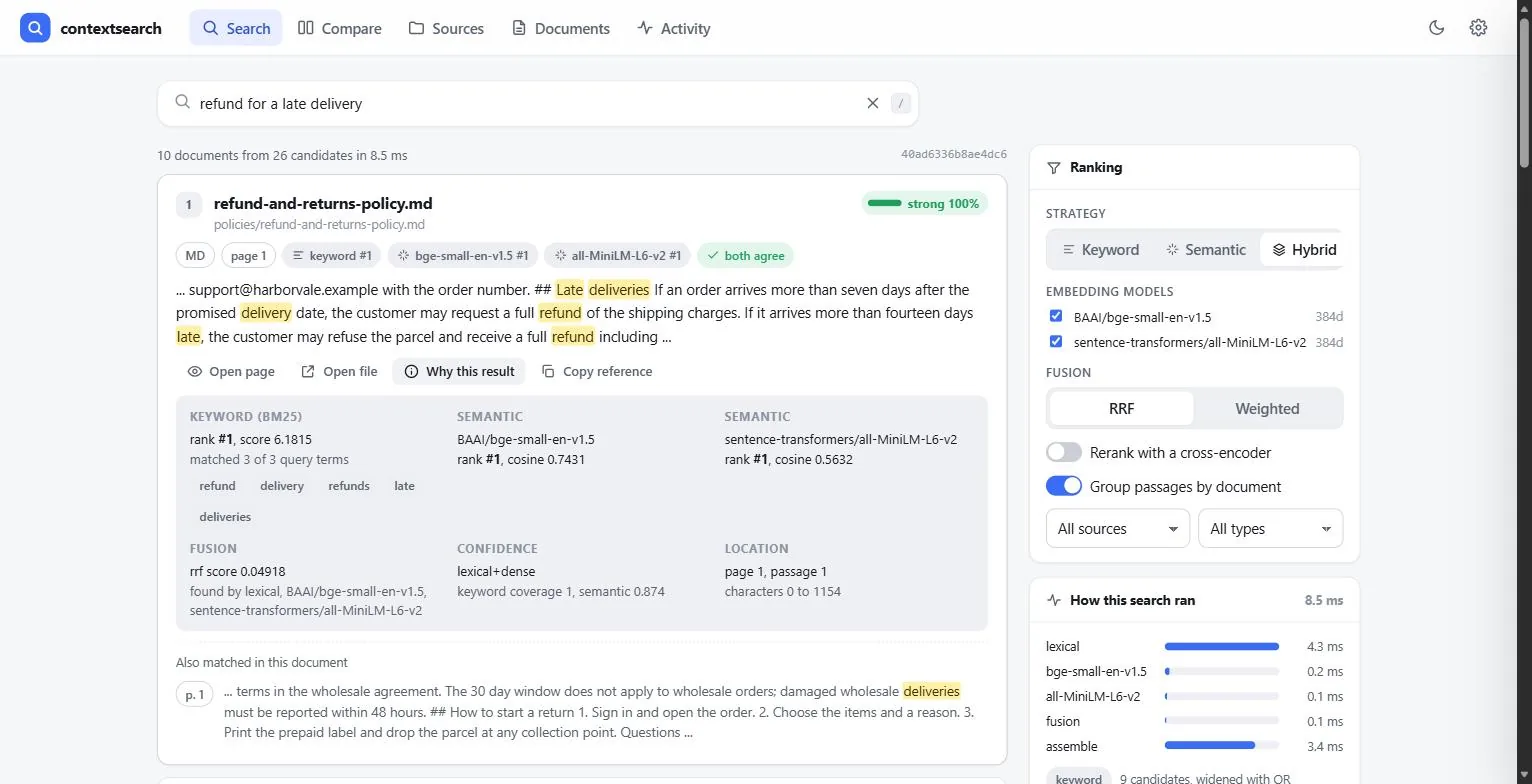Image resolution: width=1532 pixels, height=784 pixels.
Task: Toggle Why this result explanation
Action: pos(459,371)
